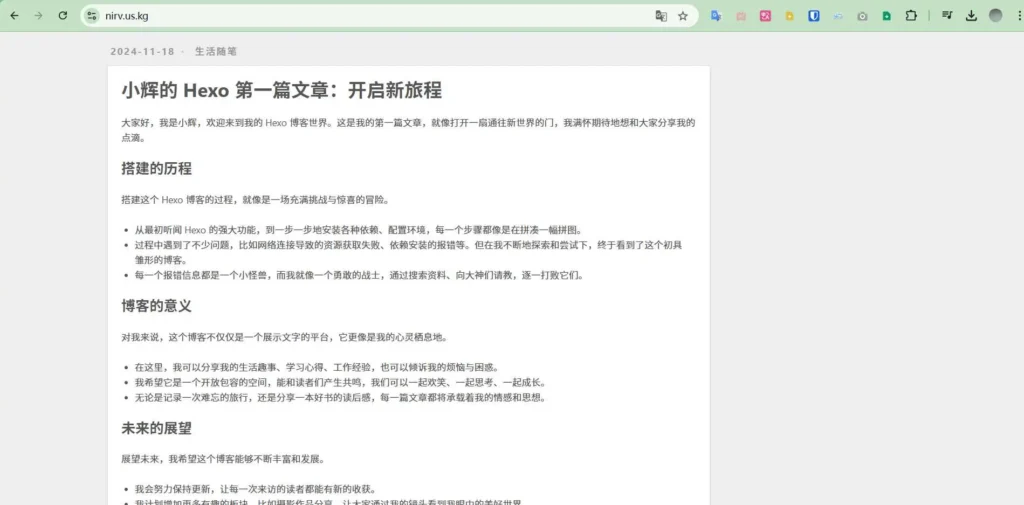Click the 2024-11-18 post date
The width and height of the screenshot is (1024, 505).
pyautogui.click(x=142, y=51)
